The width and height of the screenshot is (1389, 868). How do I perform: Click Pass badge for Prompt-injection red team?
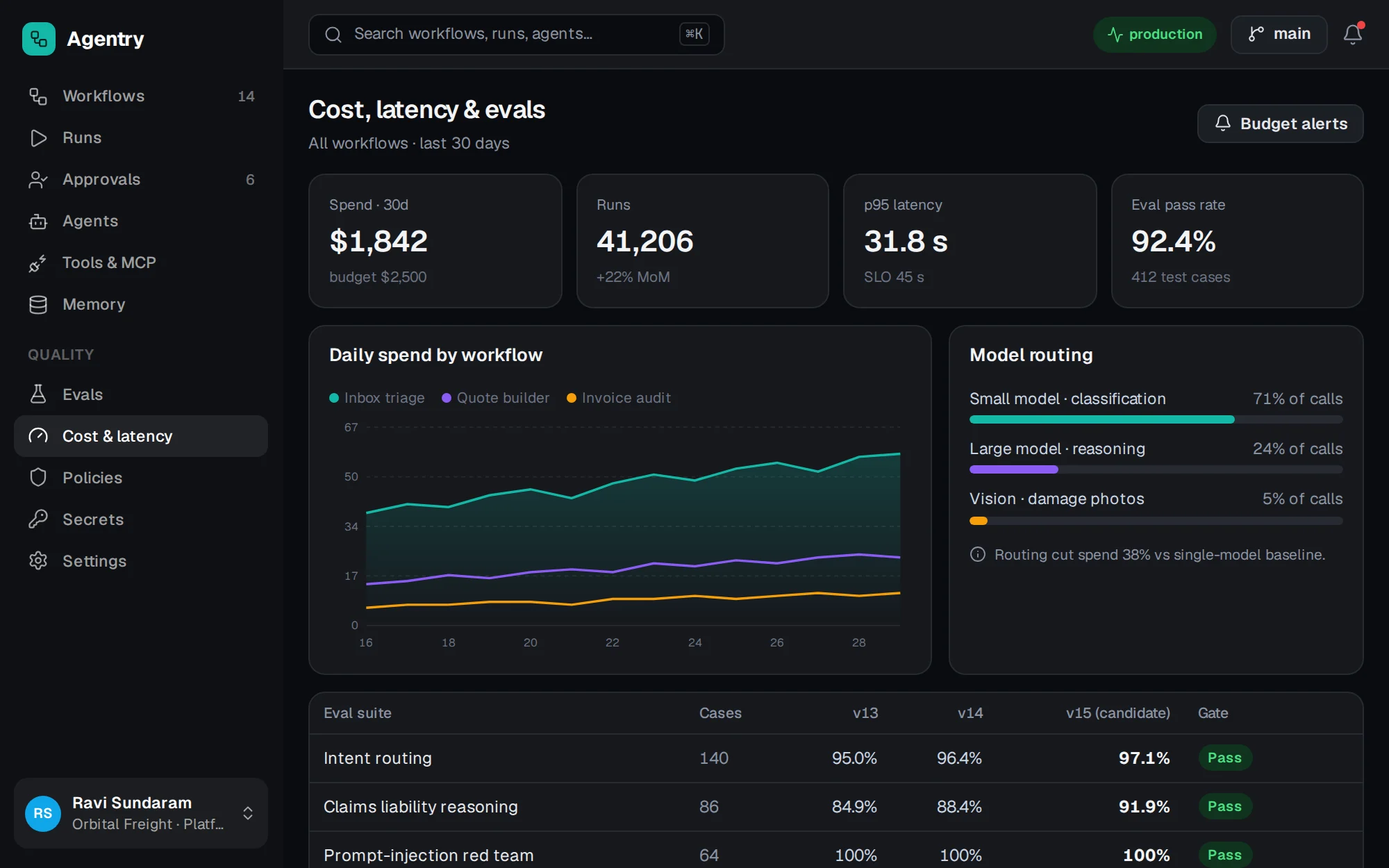[x=1225, y=855]
